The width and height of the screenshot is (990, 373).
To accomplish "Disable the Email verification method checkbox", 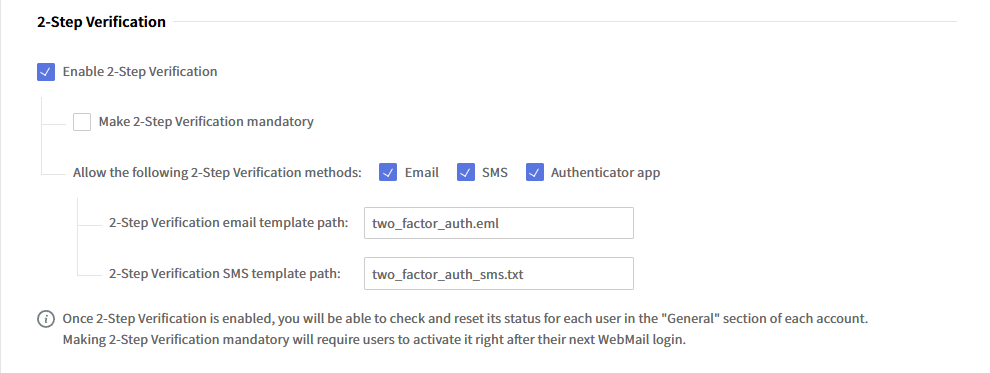I will tap(388, 172).
